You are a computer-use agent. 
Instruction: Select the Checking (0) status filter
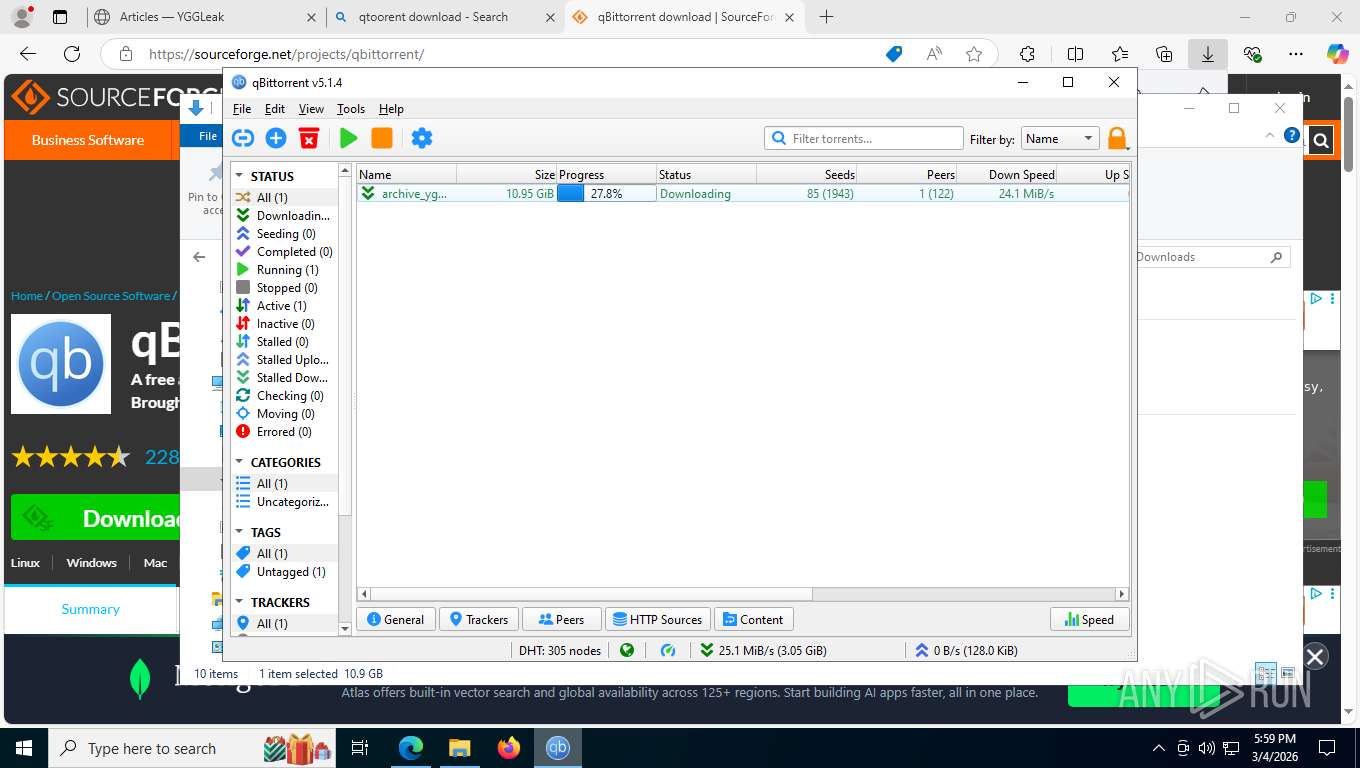[x=284, y=396]
